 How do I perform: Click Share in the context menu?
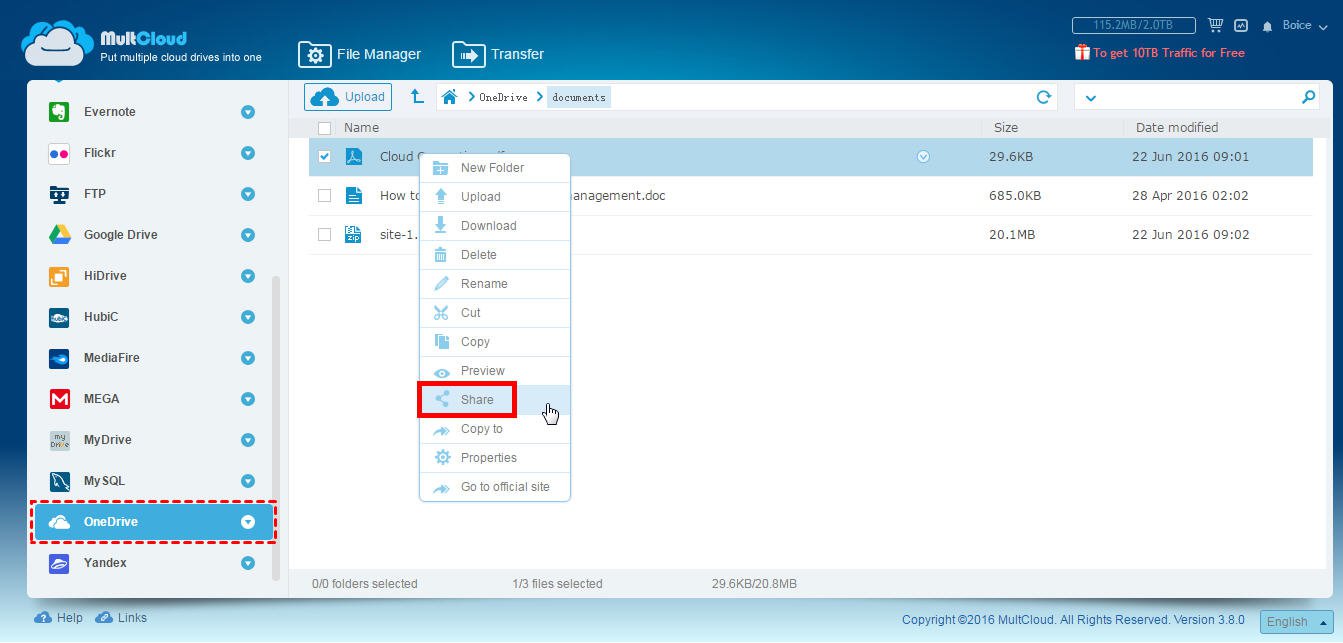(495, 400)
